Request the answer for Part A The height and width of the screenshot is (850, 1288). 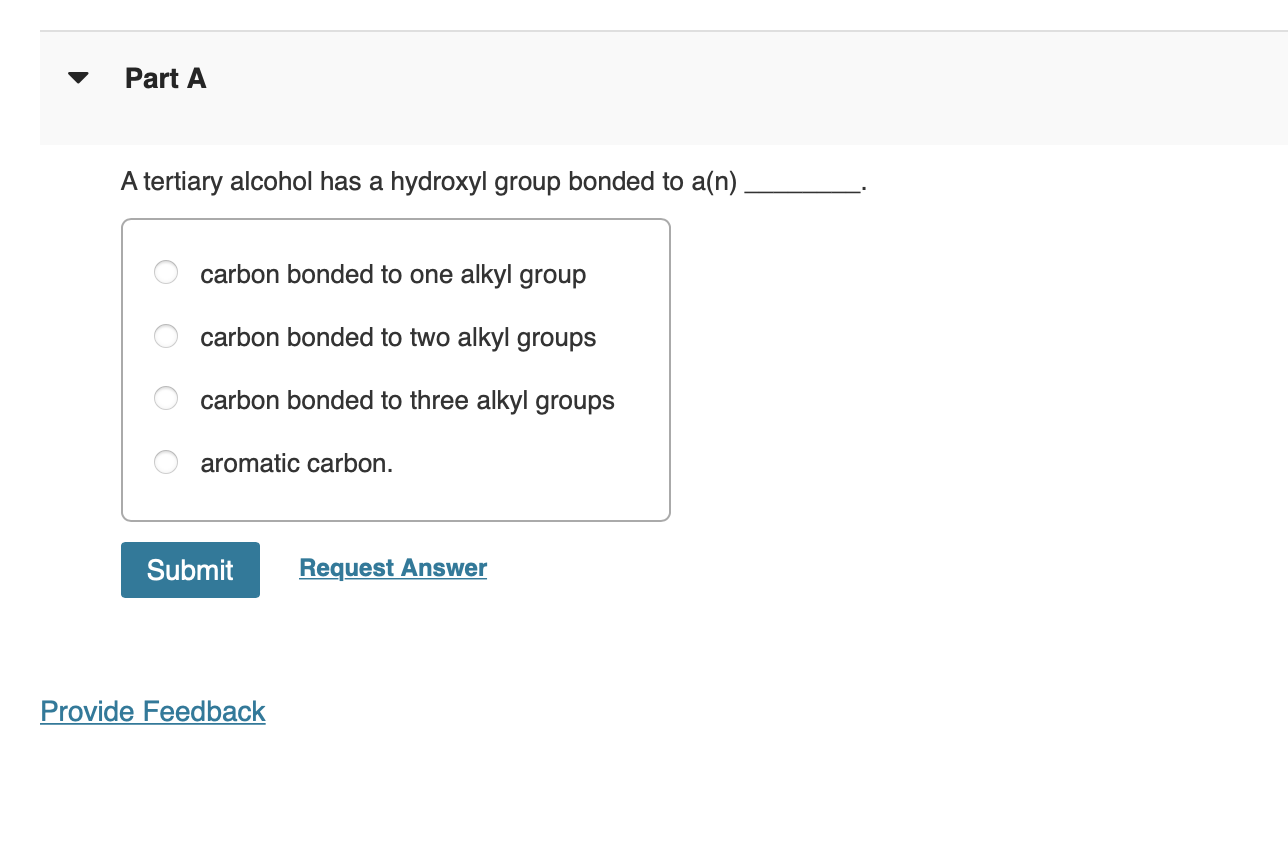tap(392, 568)
